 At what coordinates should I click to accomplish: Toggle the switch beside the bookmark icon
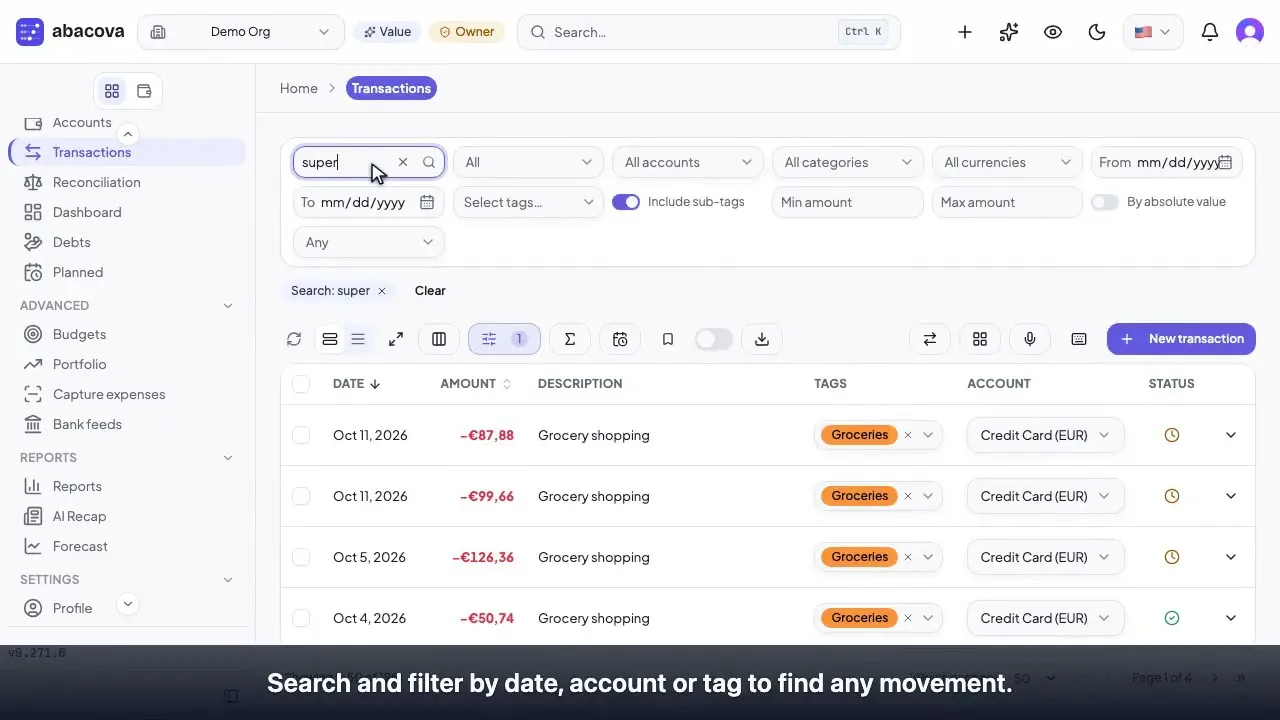[714, 339]
